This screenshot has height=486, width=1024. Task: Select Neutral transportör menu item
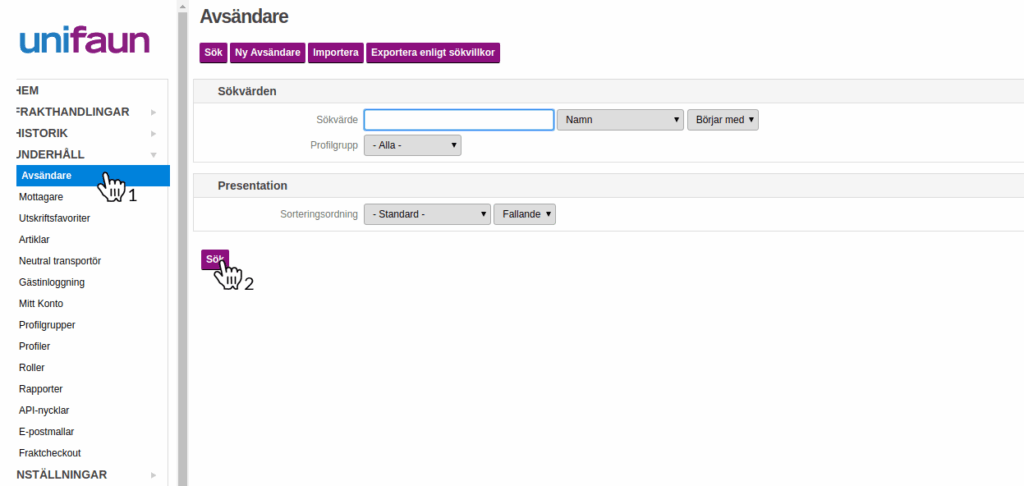coord(60,261)
